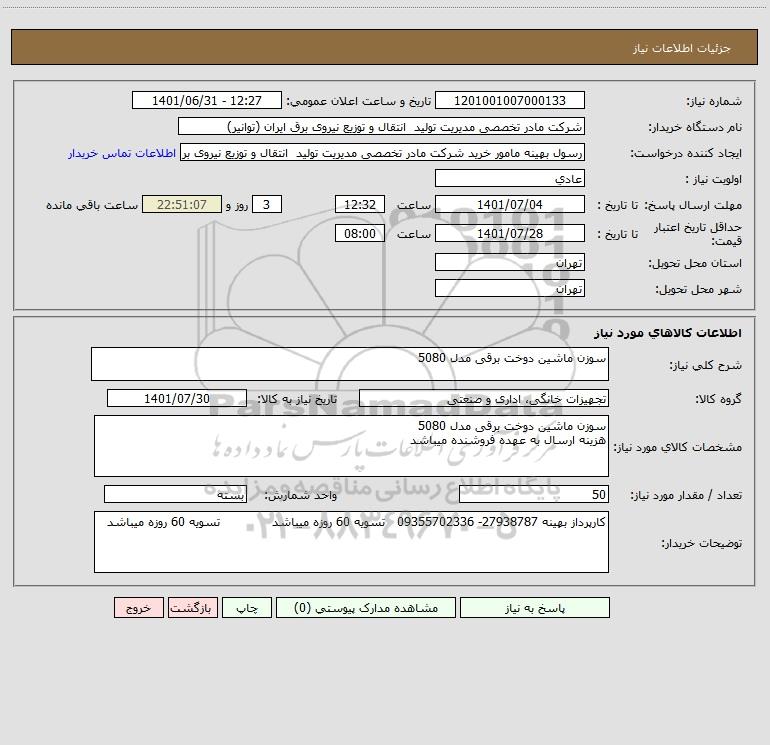Click the نام دستگاه خریدار label
Viewport: 770px width, 745px height.
[x=695, y=127]
